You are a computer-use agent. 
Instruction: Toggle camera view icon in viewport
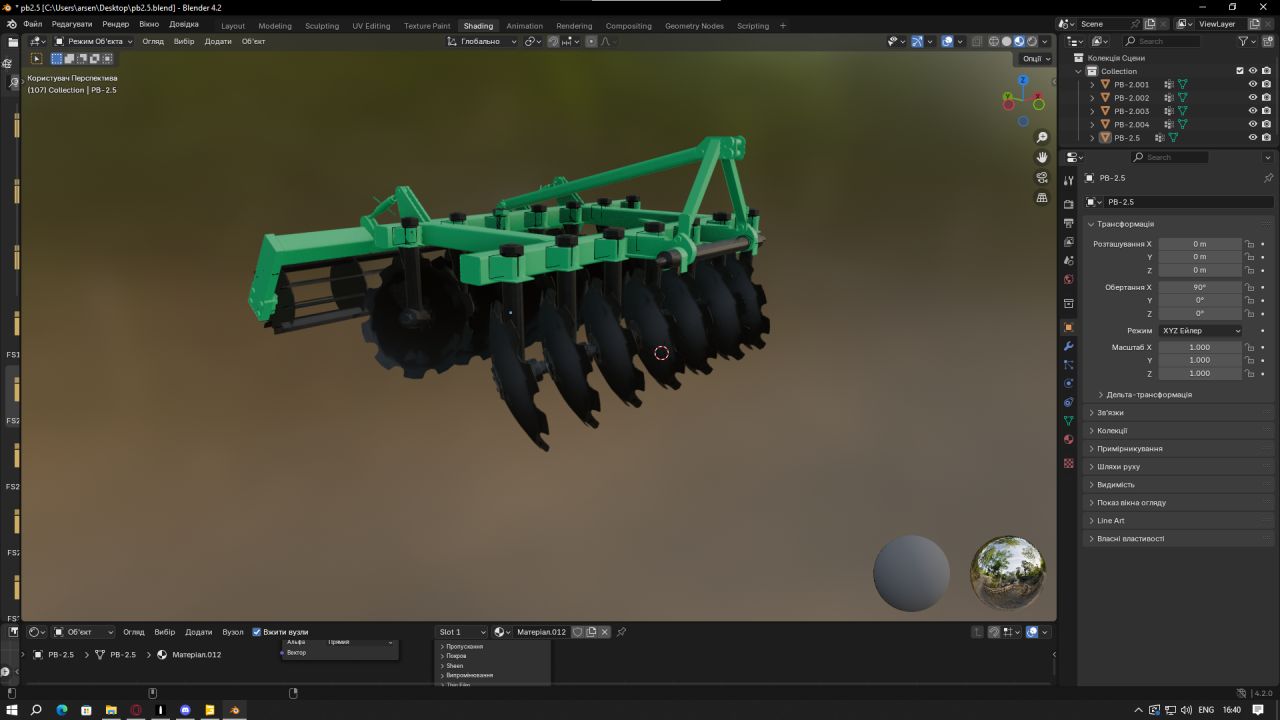(1041, 177)
